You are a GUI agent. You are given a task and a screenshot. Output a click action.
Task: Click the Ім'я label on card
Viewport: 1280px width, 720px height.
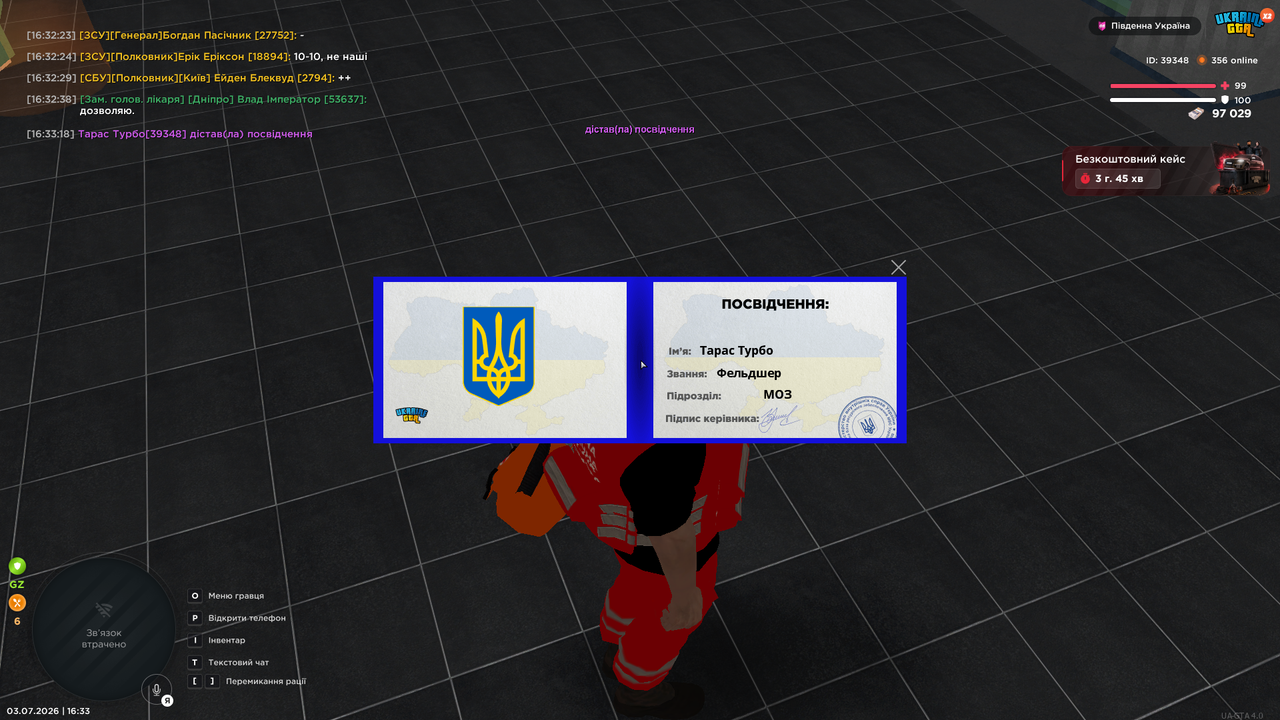680,351
